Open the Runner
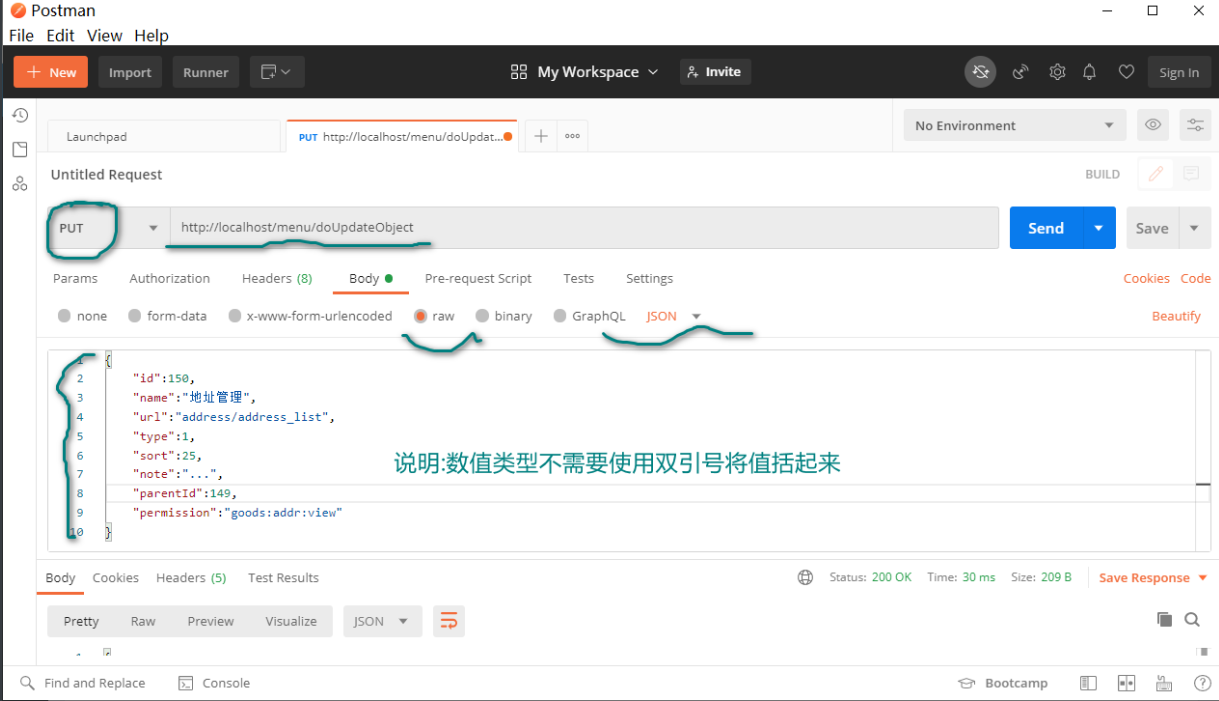This screenshot has height=701, width=1219. pos(206,72)
